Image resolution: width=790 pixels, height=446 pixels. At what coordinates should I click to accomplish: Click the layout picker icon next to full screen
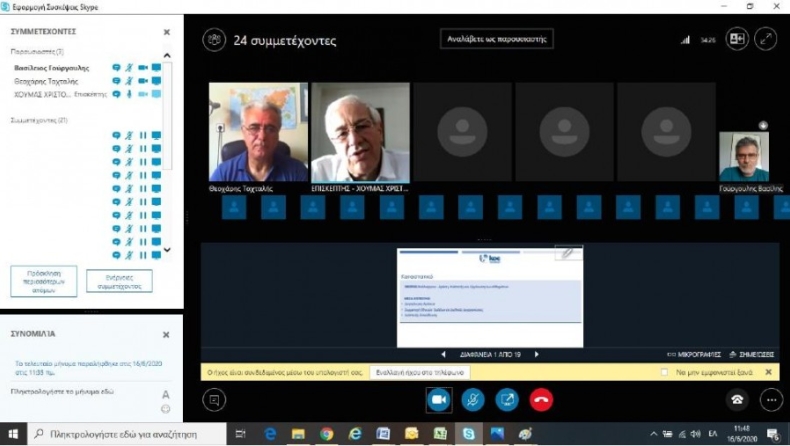737,39
